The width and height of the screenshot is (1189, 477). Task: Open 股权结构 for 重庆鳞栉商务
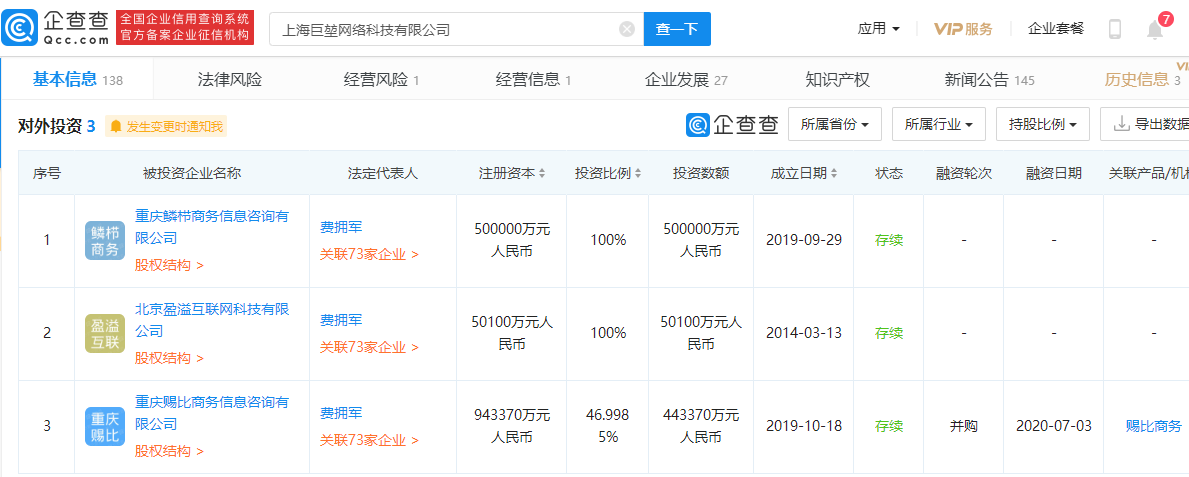169,265
